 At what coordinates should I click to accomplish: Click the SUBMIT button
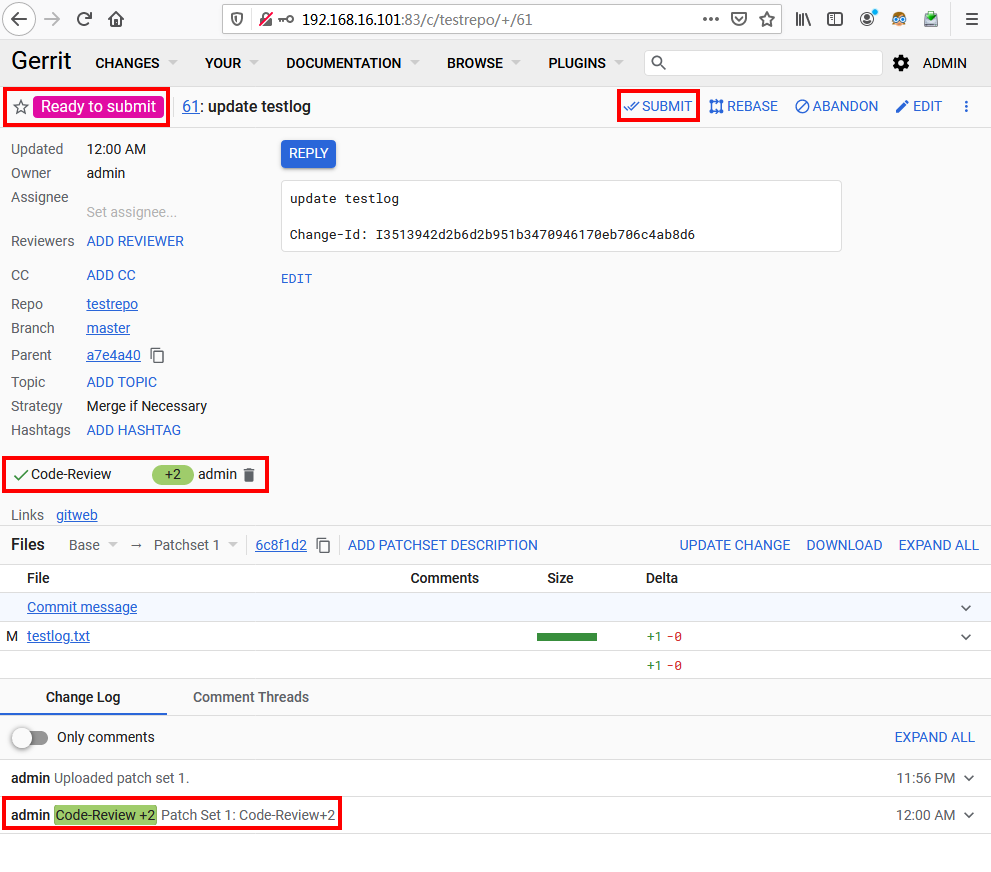click(658, 106)
